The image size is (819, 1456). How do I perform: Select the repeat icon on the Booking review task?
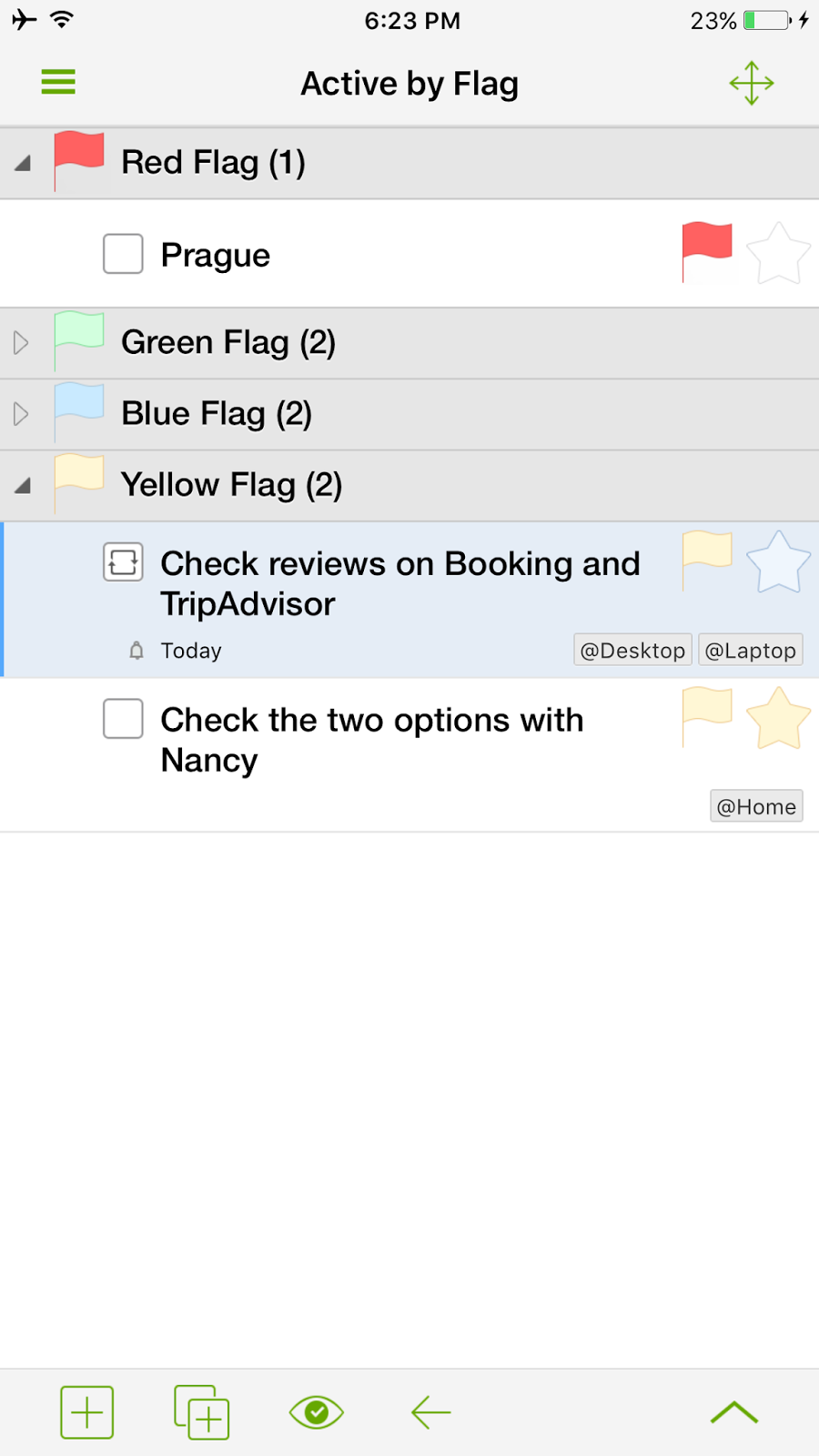(123, 562)
